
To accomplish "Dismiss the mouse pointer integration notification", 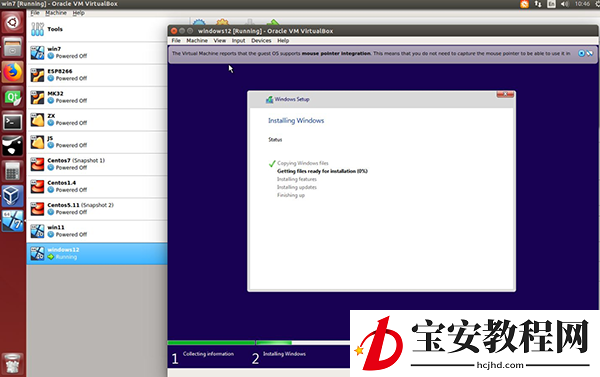I will (x=581, y=53).
